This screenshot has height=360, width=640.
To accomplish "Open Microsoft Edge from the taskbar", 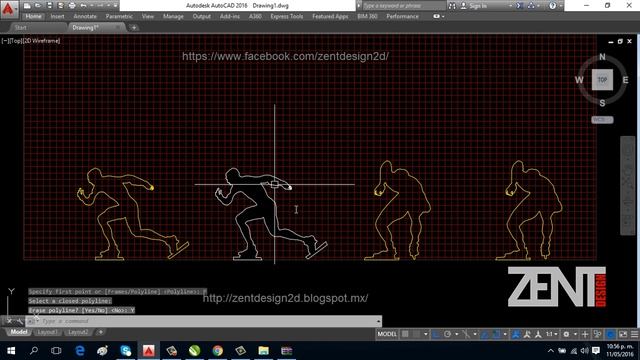I will (x=80, y=351).
